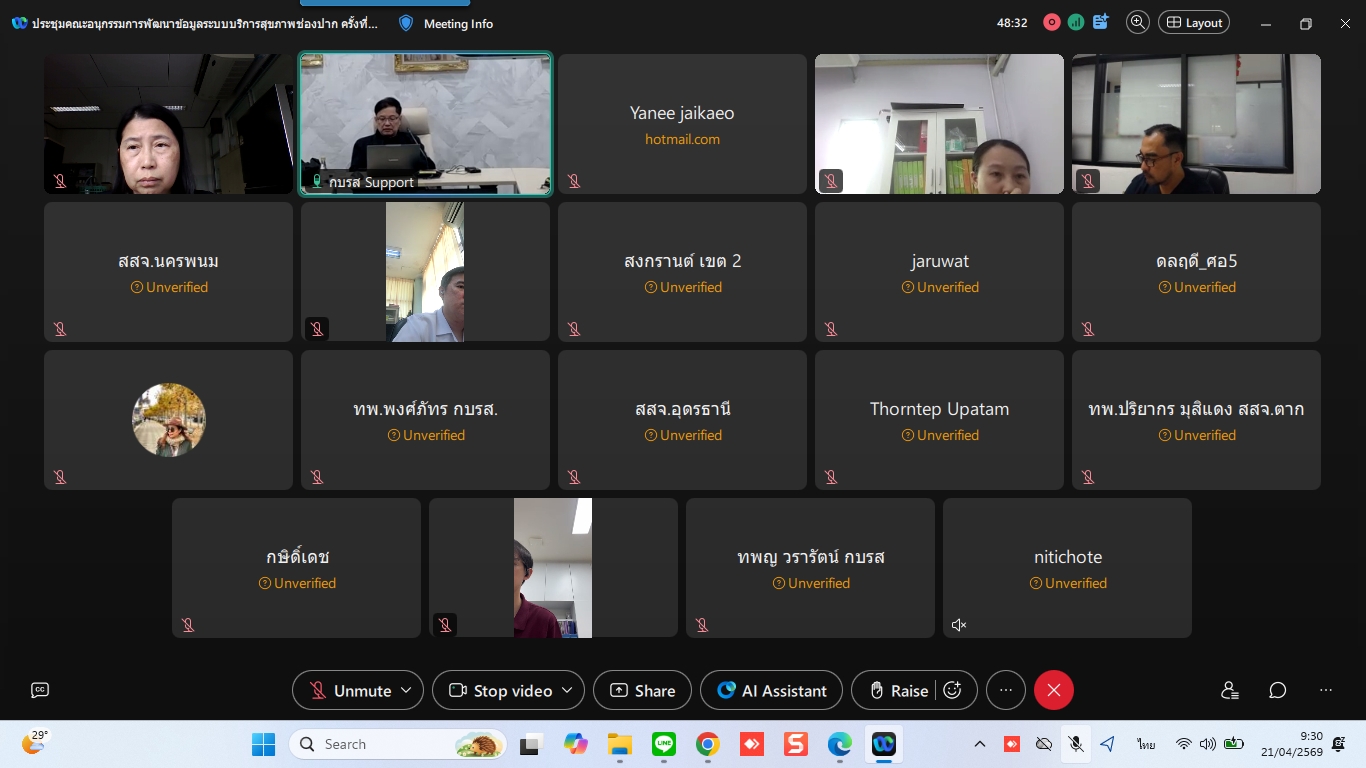Viewport: 1366px width, 768px height.
Task: Open the panel options ellipsis at bottom right
Action: tap(1326, 690)
